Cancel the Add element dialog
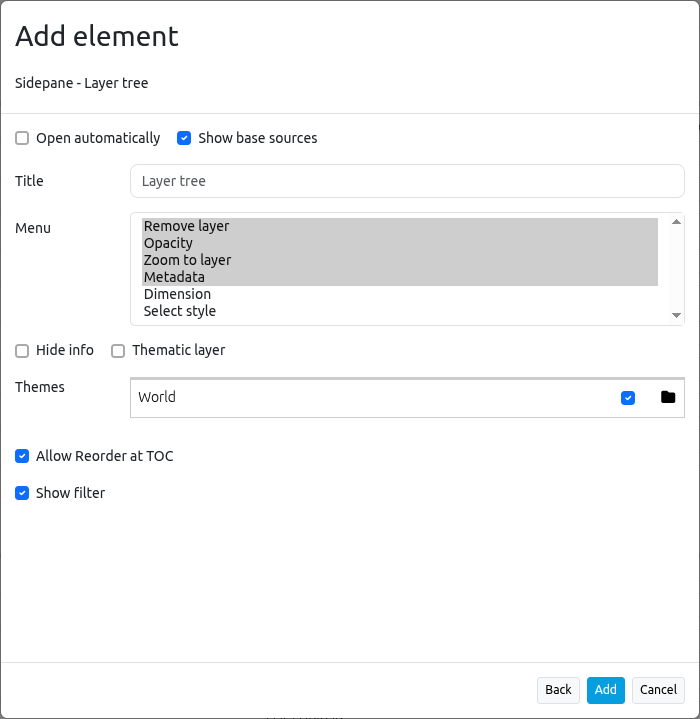 658,690
